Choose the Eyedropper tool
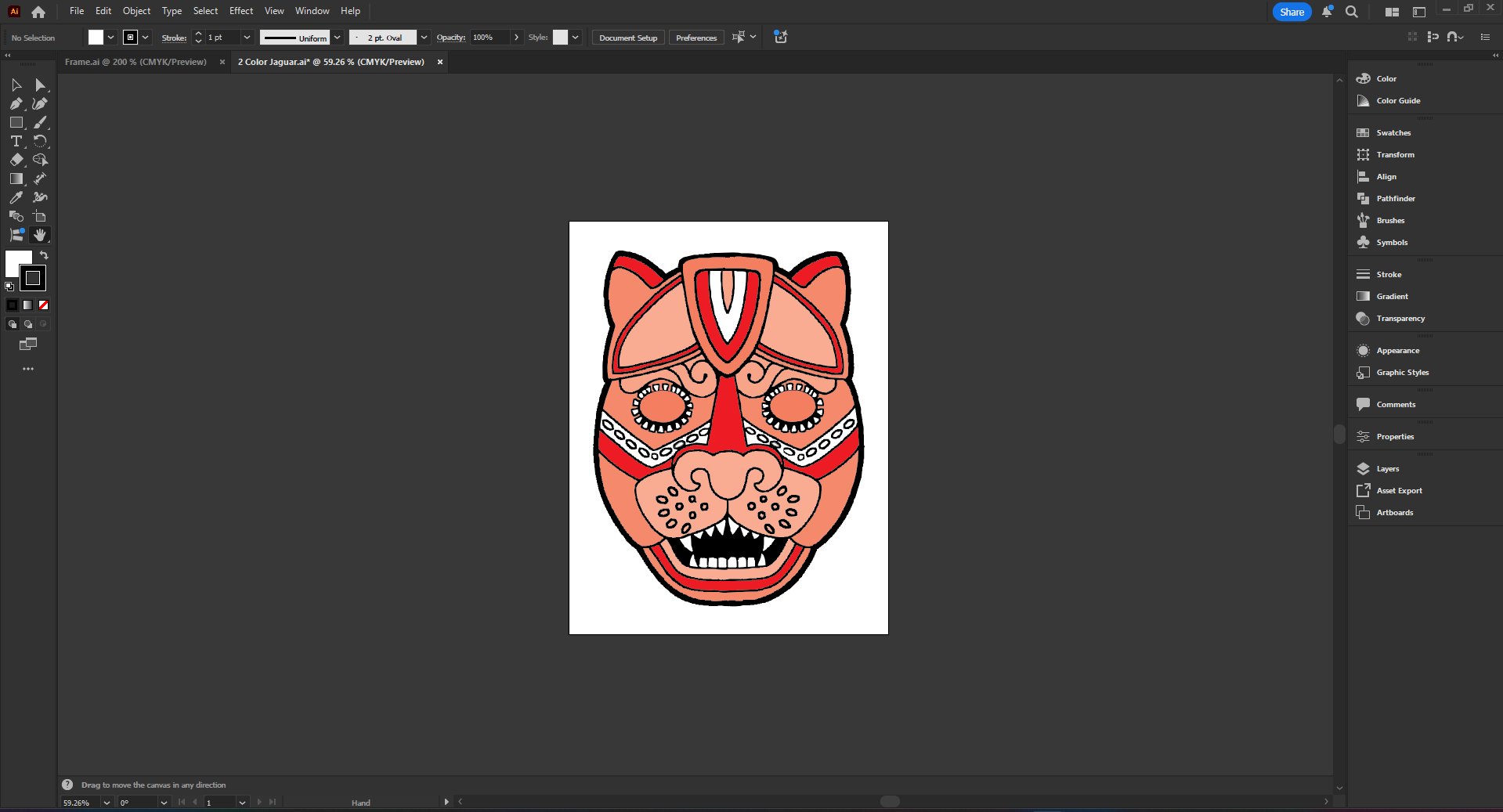The width and height of the screenshot is (1503, 812). (x=16, y=197)
